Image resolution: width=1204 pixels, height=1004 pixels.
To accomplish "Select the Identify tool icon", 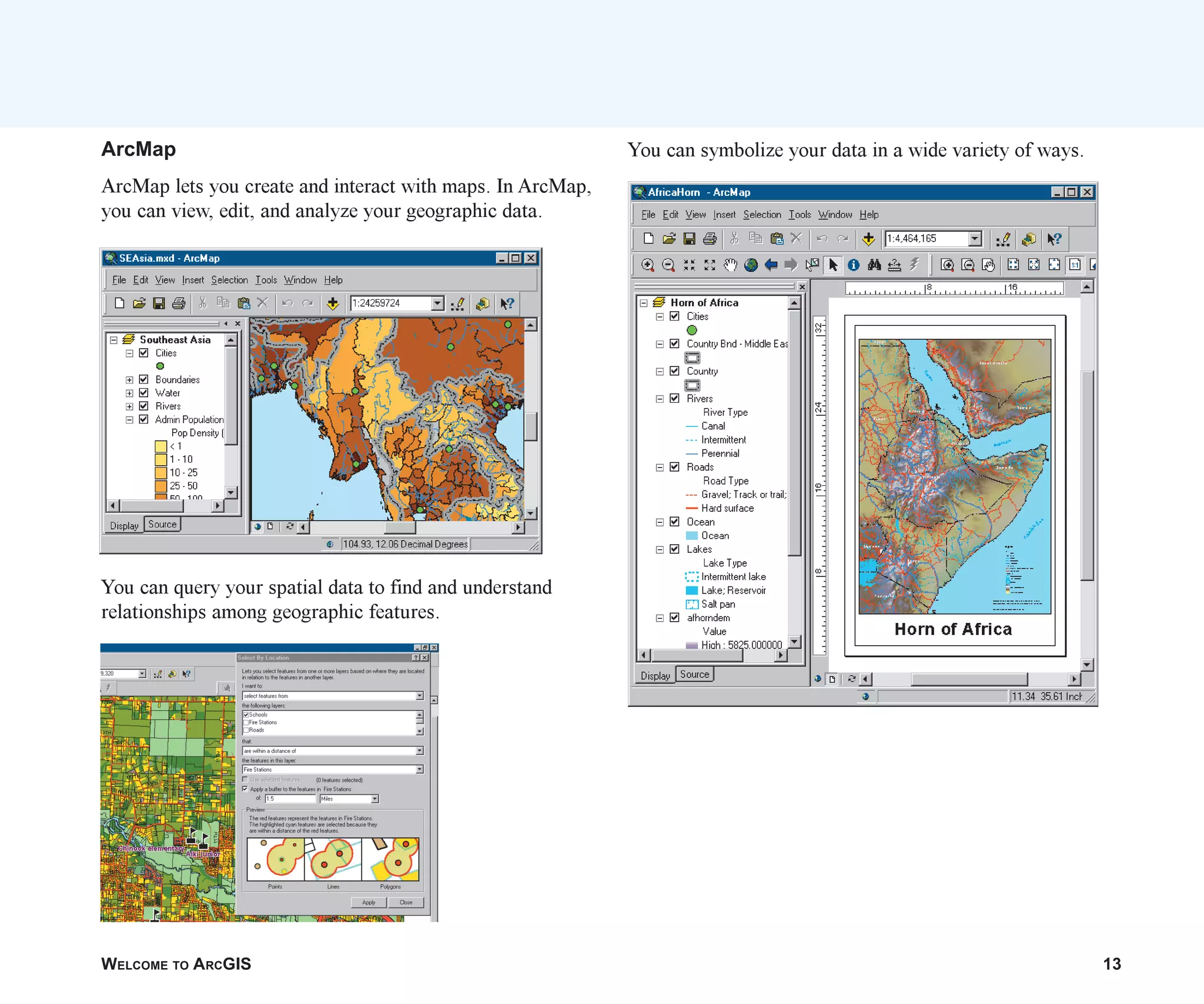I will tap(854, 265).
